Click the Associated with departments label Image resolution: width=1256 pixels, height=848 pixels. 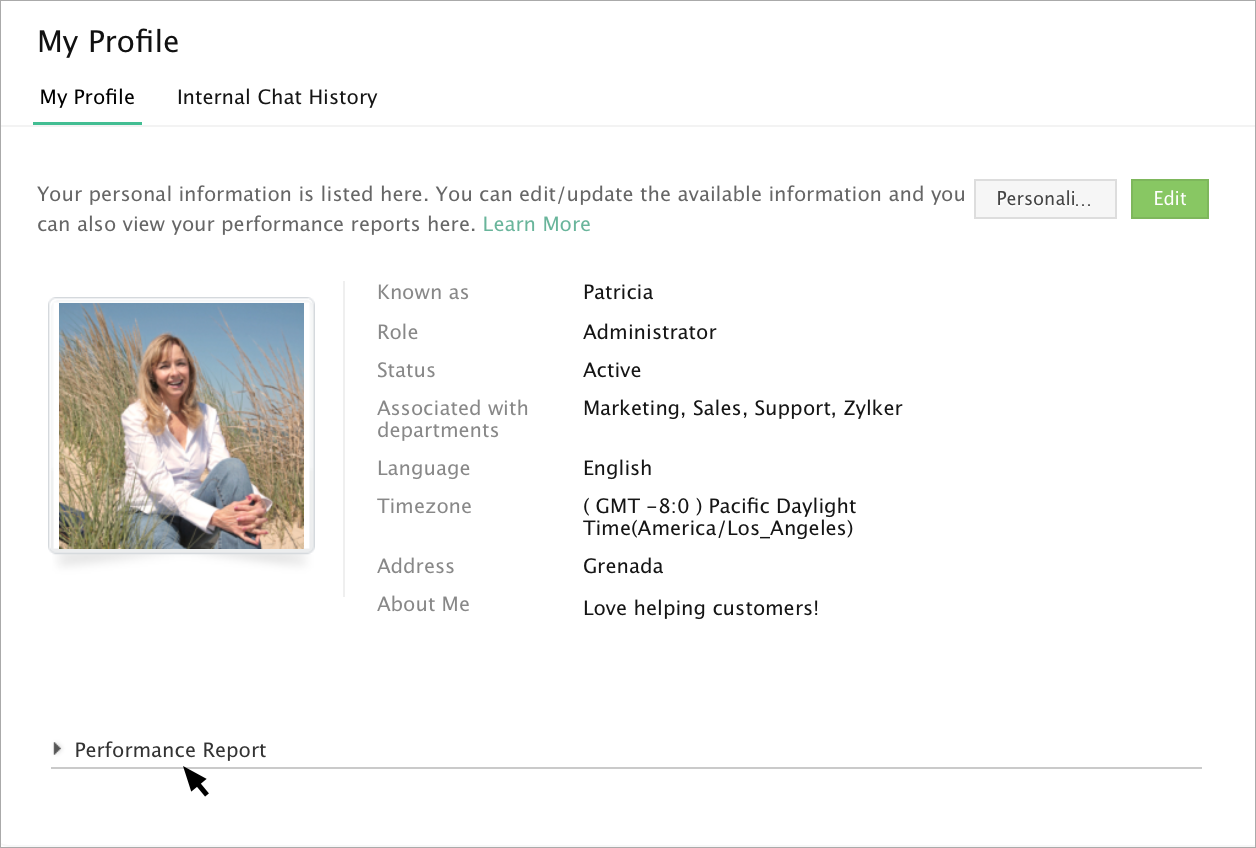click(x=452, y=419)
